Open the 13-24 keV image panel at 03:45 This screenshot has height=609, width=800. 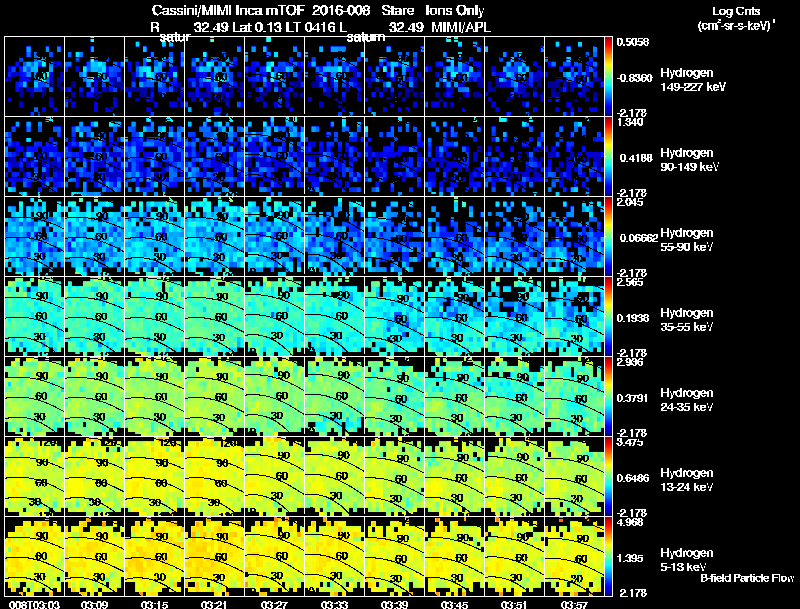pyautogui.click(x=455, y=476)
